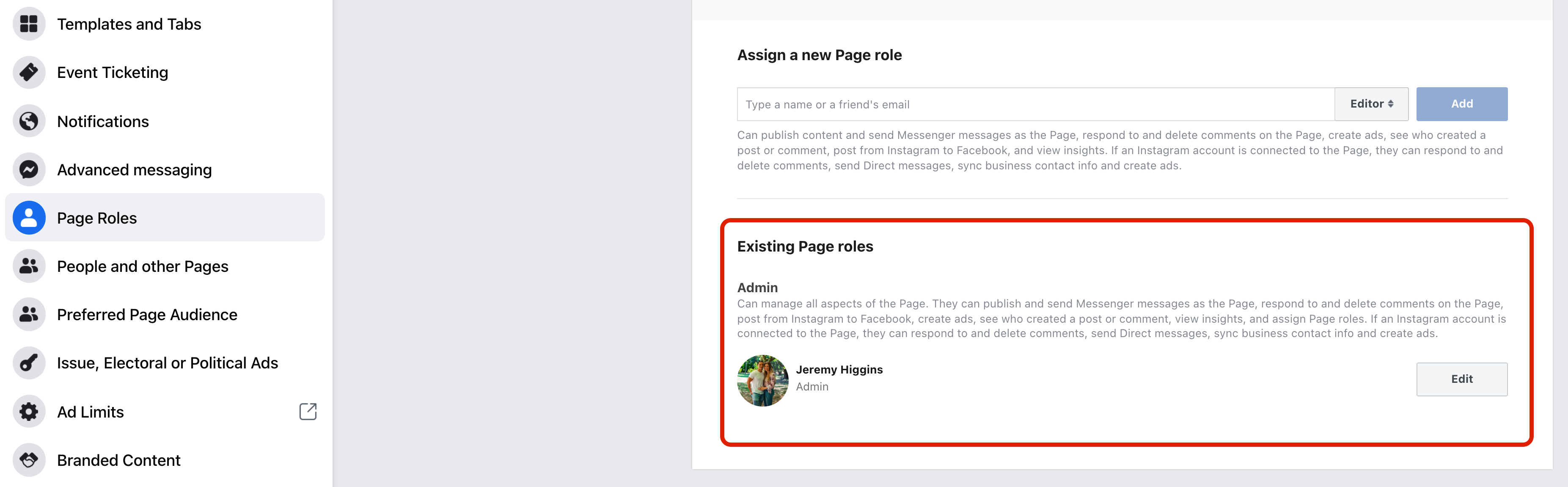1568x487 pixels.
Task: Click the Notifications globe icon
Action: (x=29, y=121)
